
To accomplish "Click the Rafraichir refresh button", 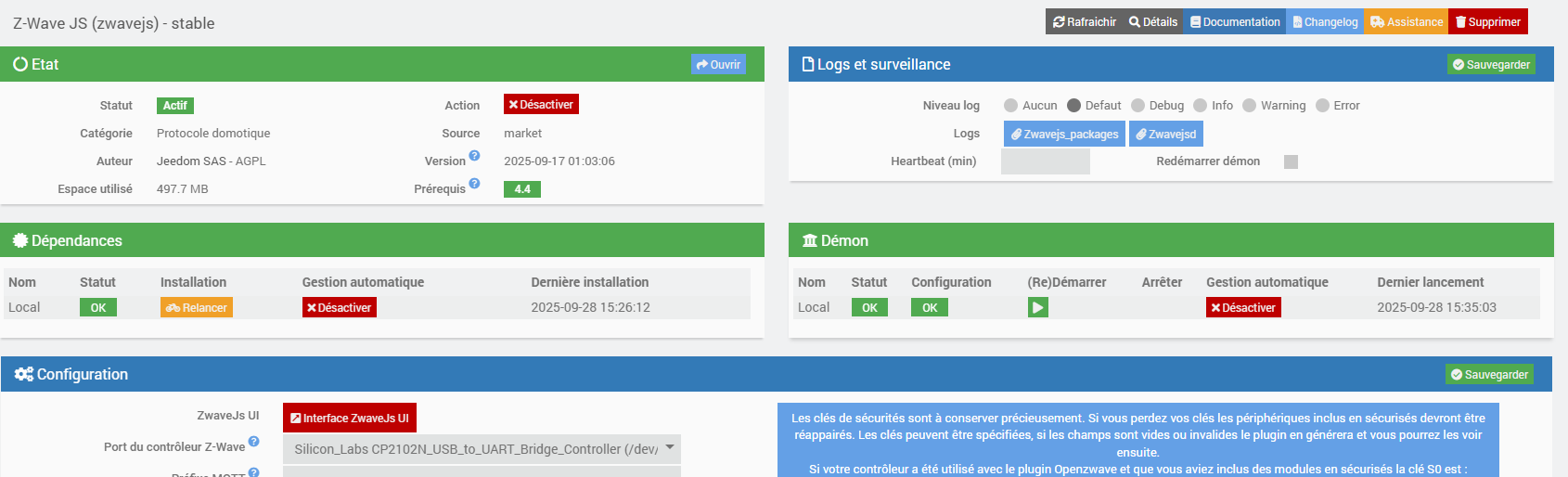I will tap(1084, 21).
